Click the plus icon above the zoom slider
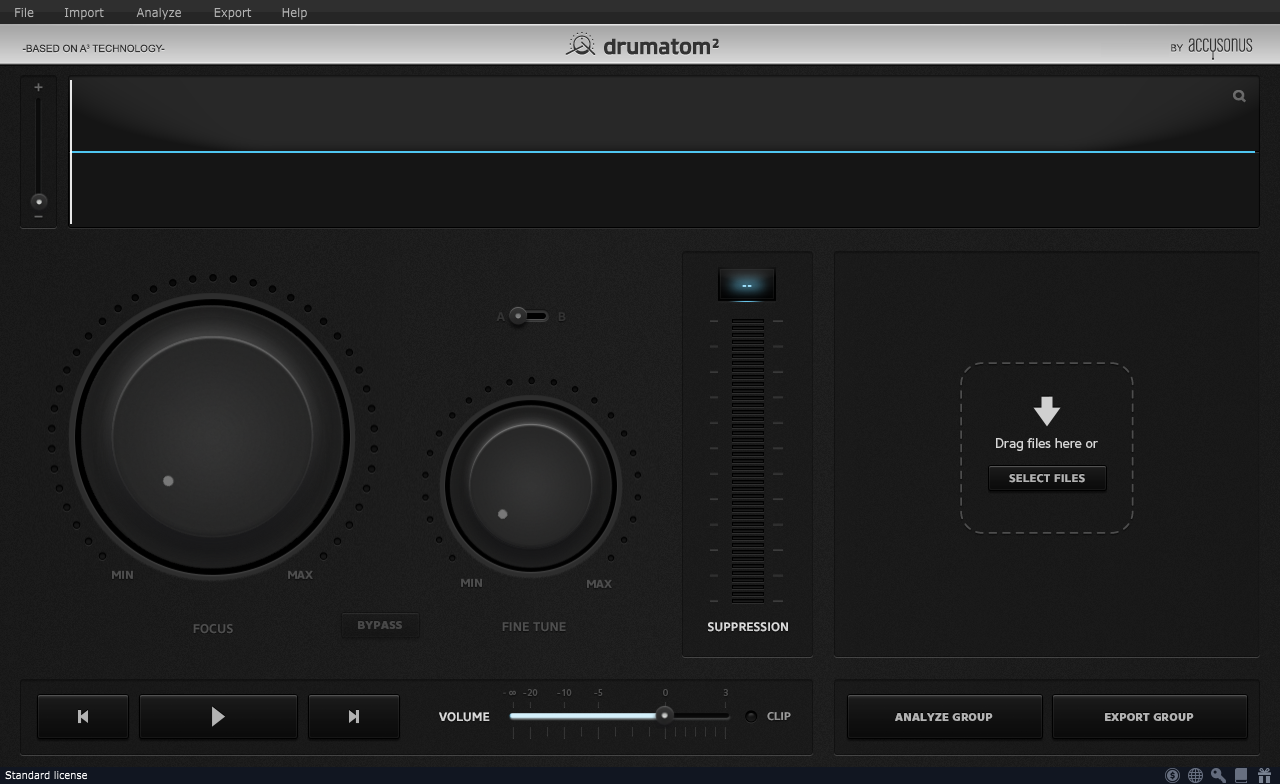 pyautogui.click(x=39, y=87)
